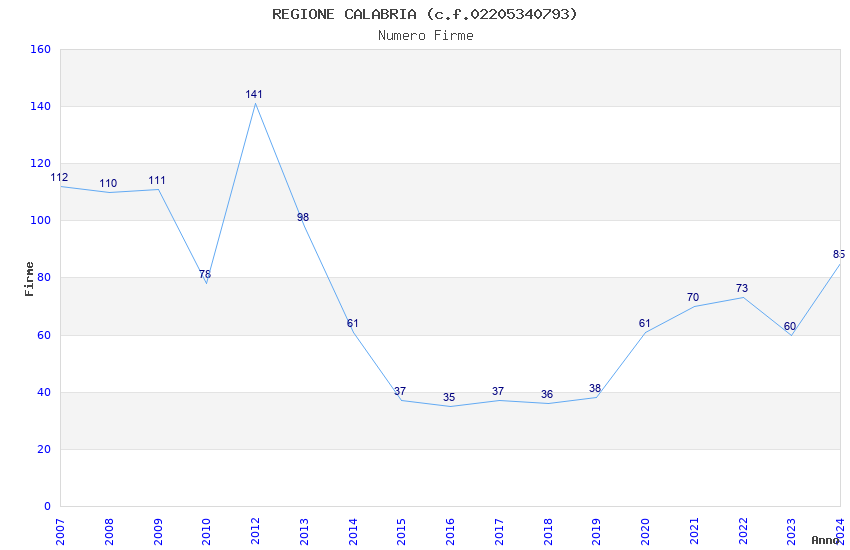Click the y-axis value 60
This screenshot has width=850, height=550.
click(x=44, y=335)
